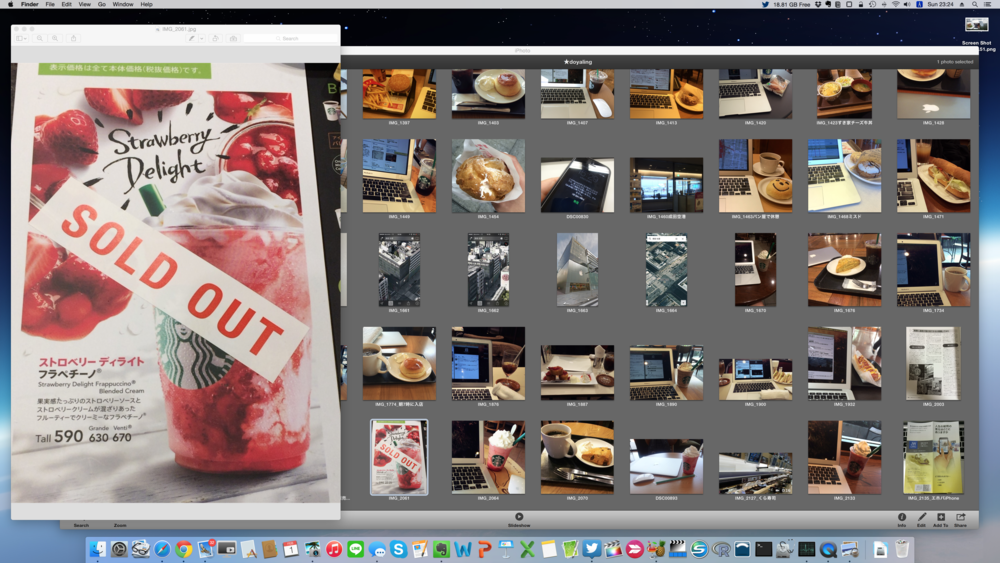Click the doyaling album title in iPhoto
This screenshot has width=1000, height=563.
[578, 62]
